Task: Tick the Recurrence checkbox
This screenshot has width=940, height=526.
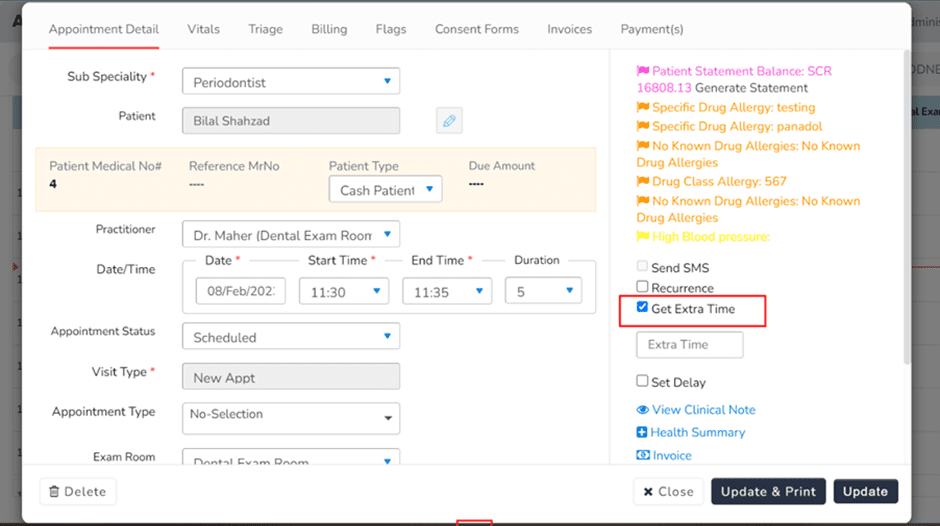Action: [642, 287]
